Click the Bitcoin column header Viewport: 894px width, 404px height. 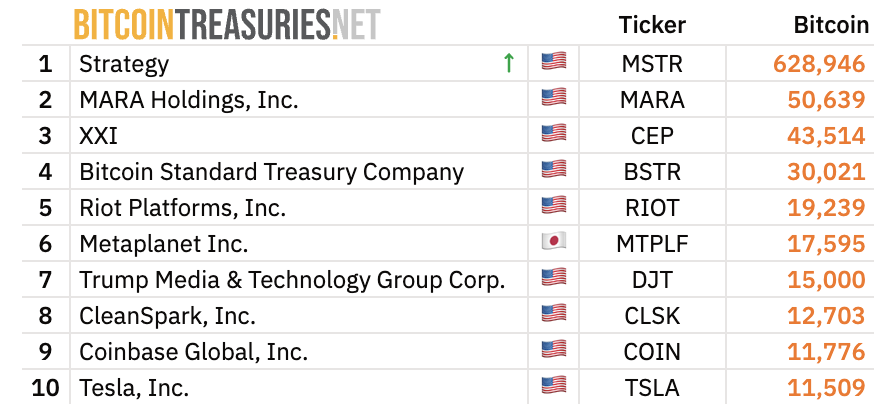(x=830, y=25)
